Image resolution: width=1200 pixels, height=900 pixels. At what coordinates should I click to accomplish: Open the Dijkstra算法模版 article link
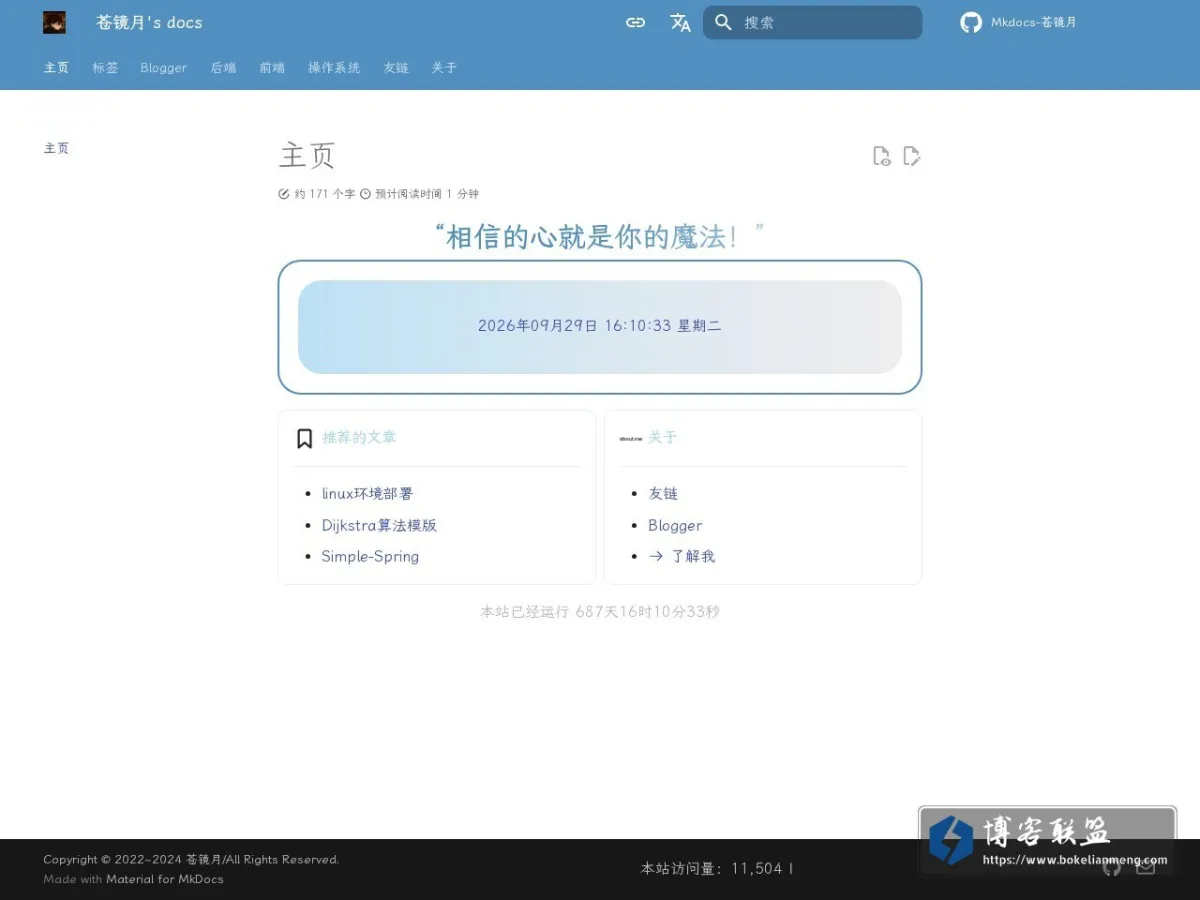click(379, 525)
